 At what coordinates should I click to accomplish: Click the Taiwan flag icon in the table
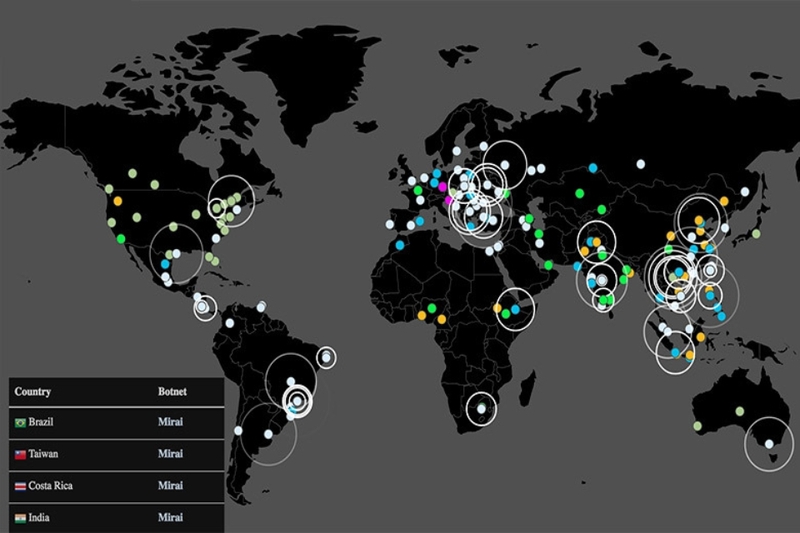[x=20, y=454]
